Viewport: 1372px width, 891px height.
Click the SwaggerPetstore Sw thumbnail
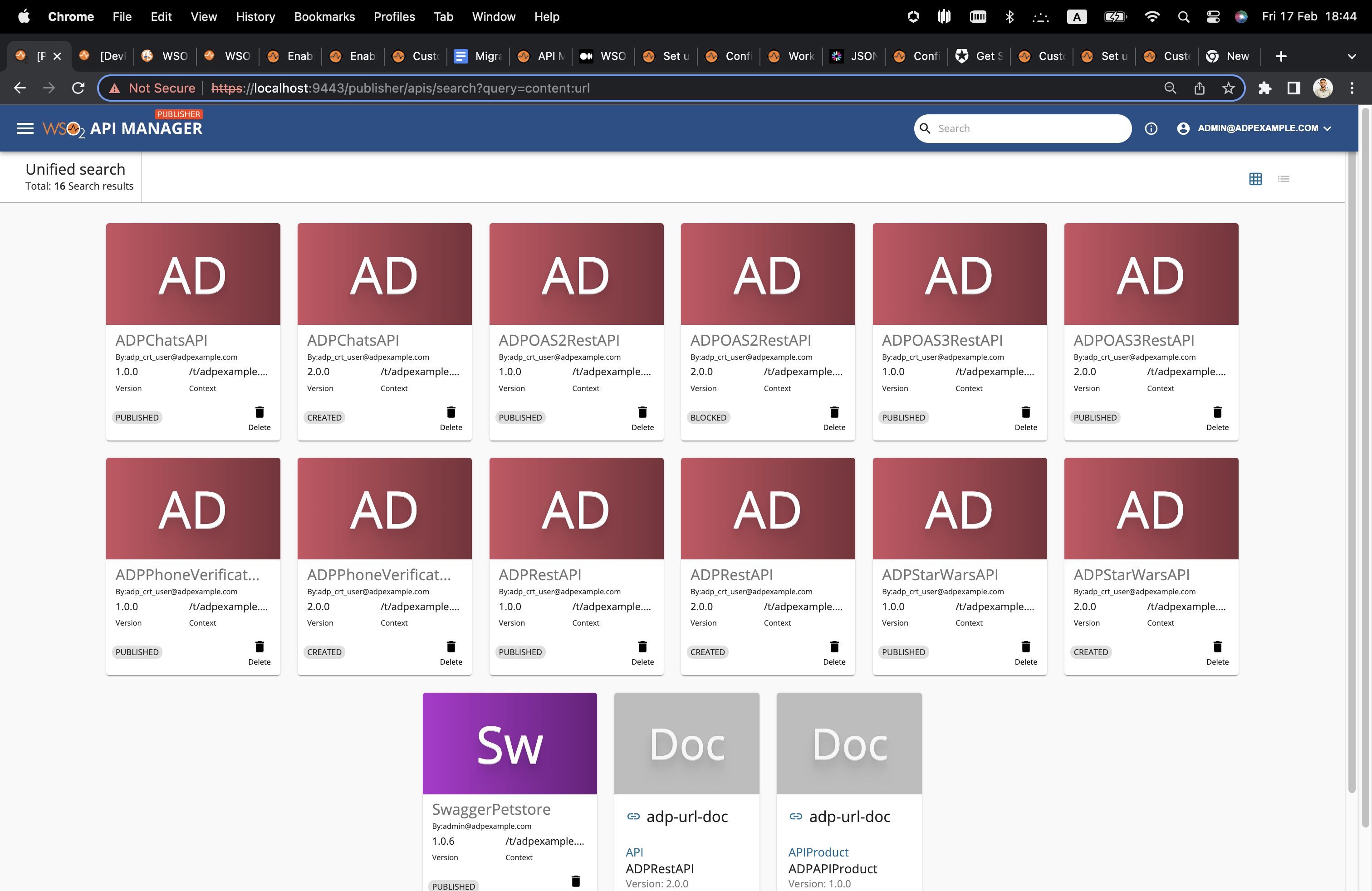(510, 743)
